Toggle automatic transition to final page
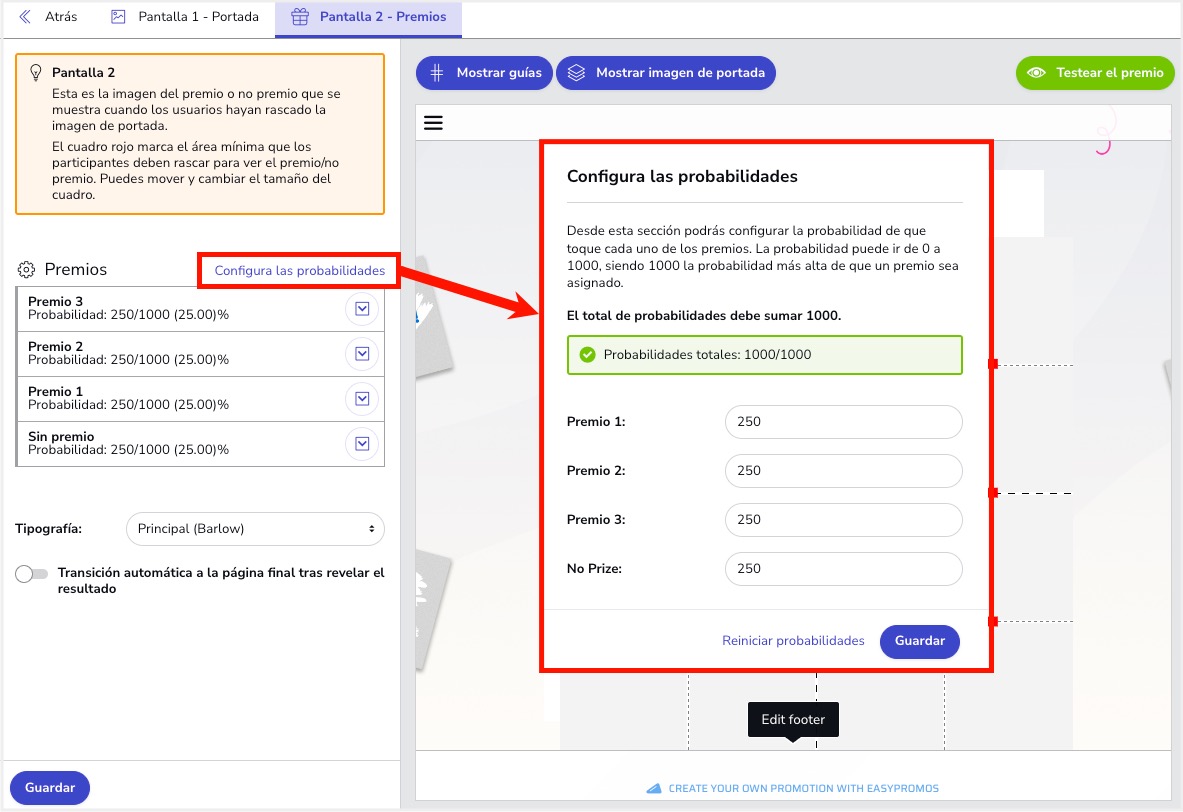1183x812 pixels. click(32, 574)
